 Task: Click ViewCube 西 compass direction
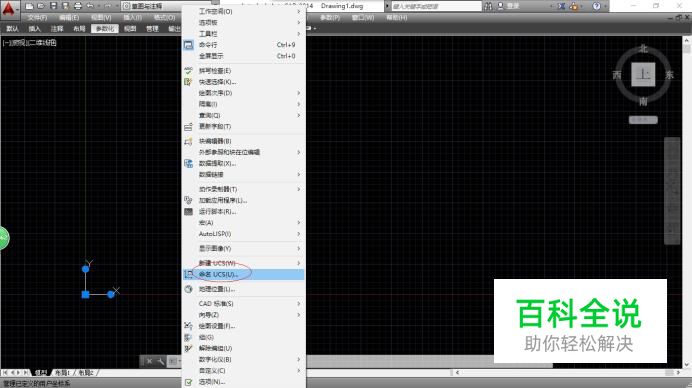(617, 75)
